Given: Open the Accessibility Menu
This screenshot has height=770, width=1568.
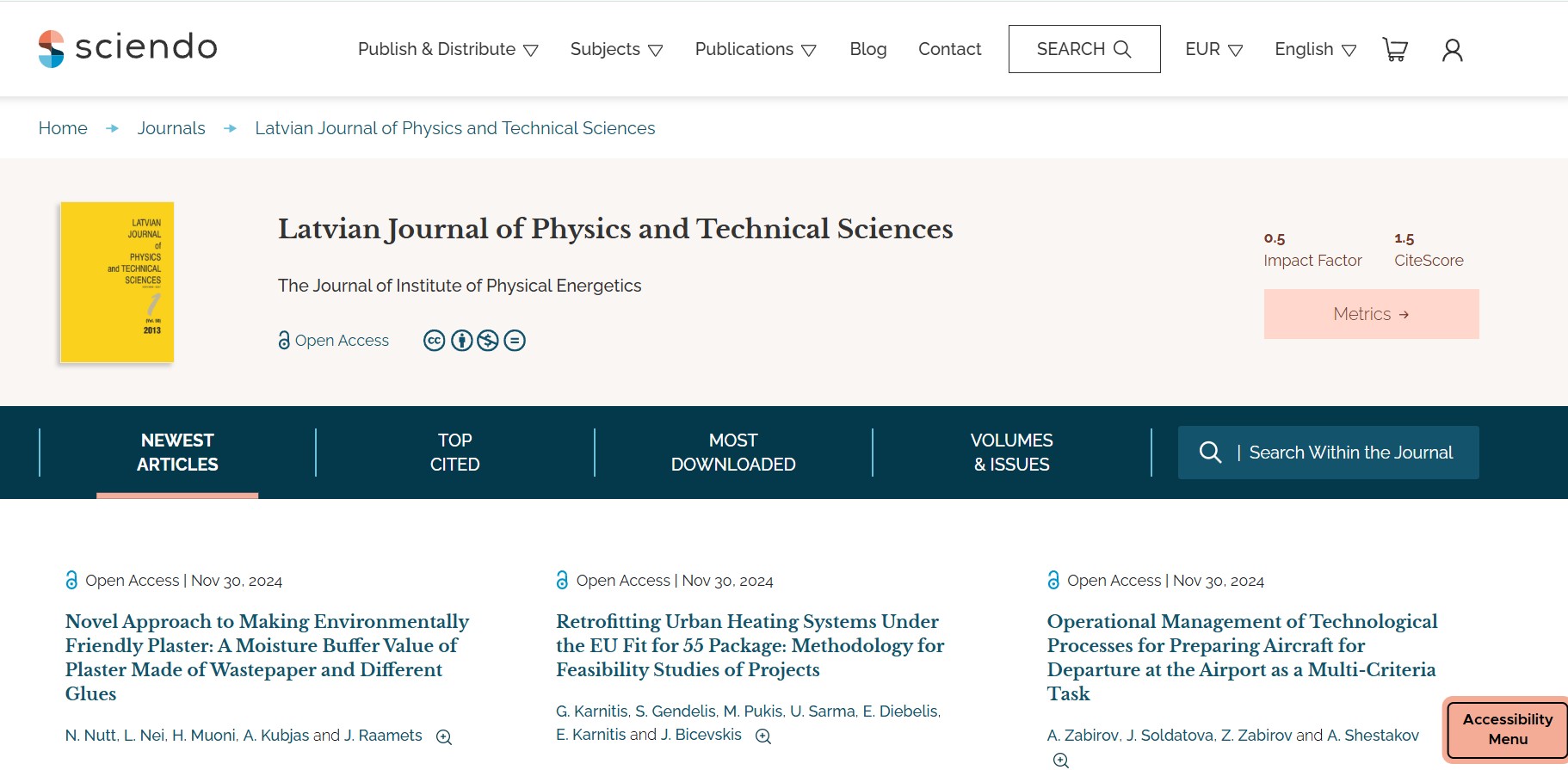Looking at the screenshot, I should coord(1507,730).
